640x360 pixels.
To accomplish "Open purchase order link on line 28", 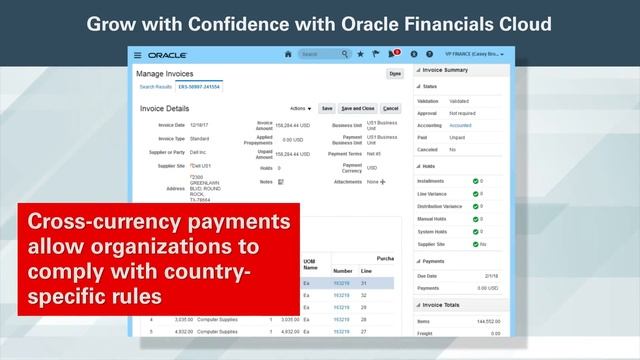I will coord(341,320).
